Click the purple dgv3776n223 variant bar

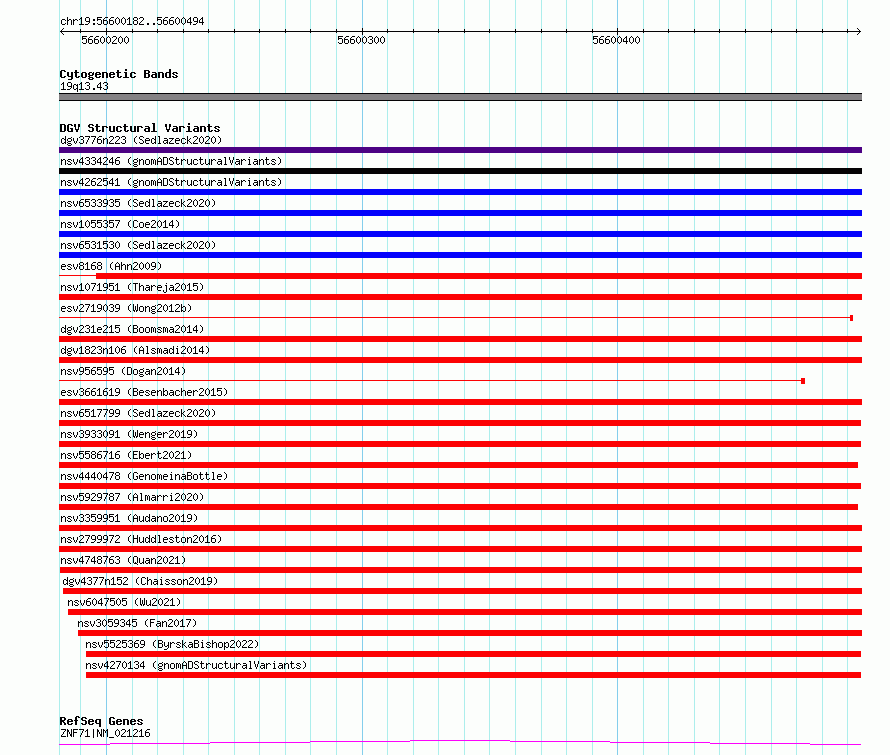tap(460, 150)
